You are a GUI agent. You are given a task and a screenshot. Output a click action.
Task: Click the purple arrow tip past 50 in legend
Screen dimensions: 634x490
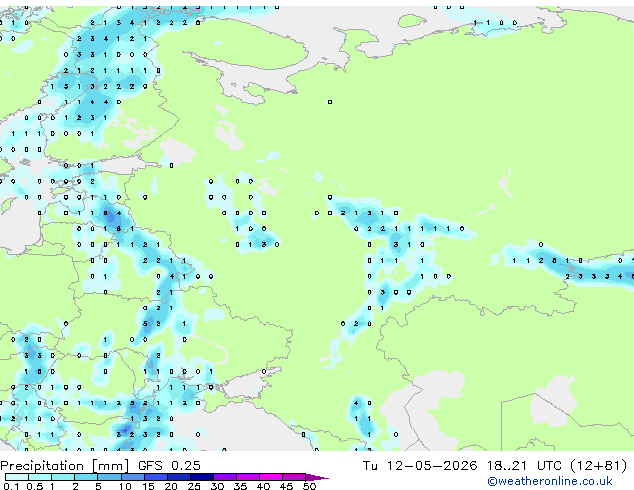click(x=317, y=477)
